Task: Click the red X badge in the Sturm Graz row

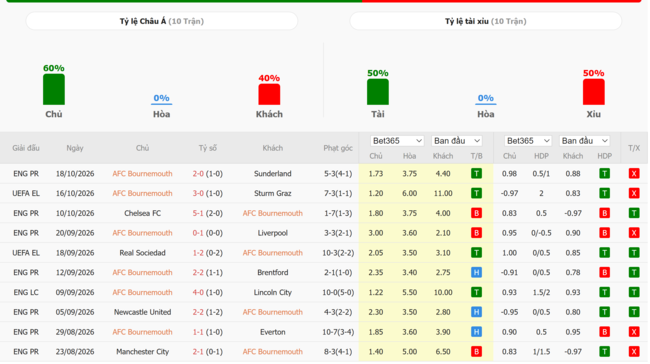Action: 634,193
